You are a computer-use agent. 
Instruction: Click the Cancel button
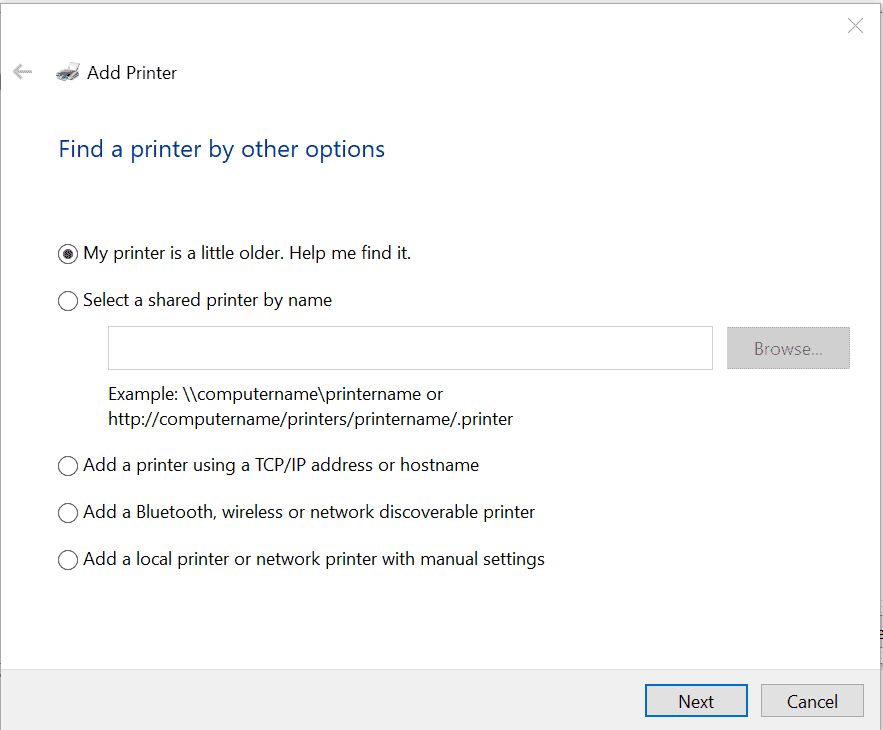pyautogui.click(x=812, y=700)
